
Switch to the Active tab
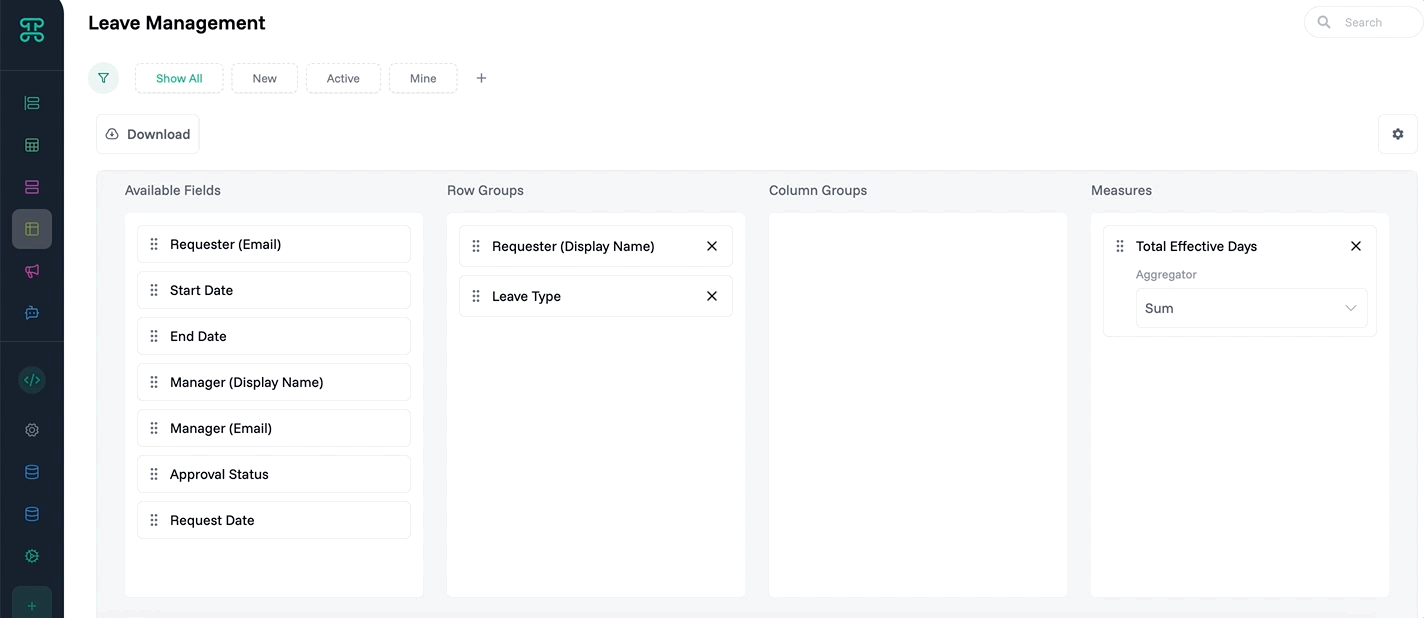click(x=343, y=78)
